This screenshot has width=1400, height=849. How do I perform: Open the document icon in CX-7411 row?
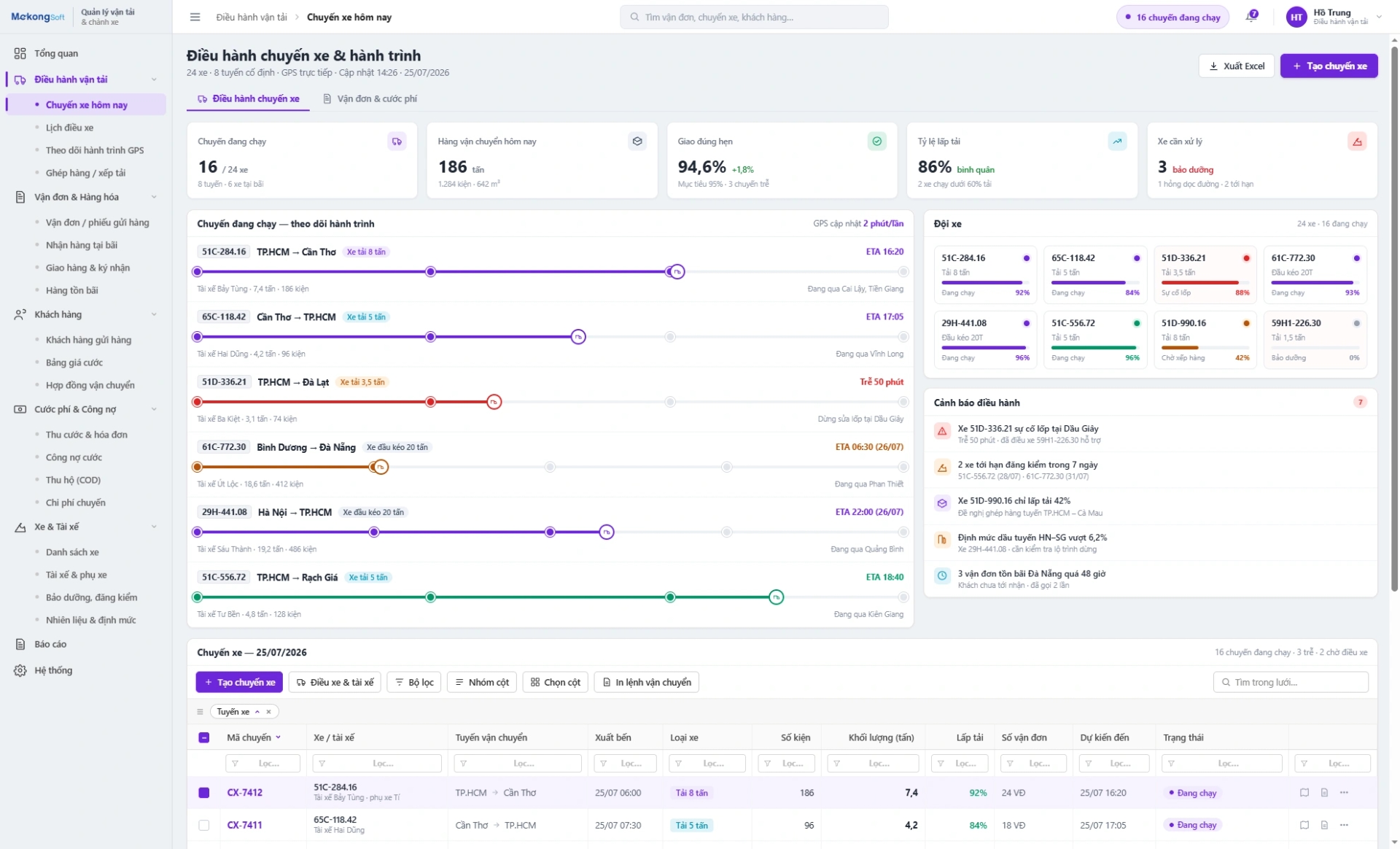(x=1324, y=825)
